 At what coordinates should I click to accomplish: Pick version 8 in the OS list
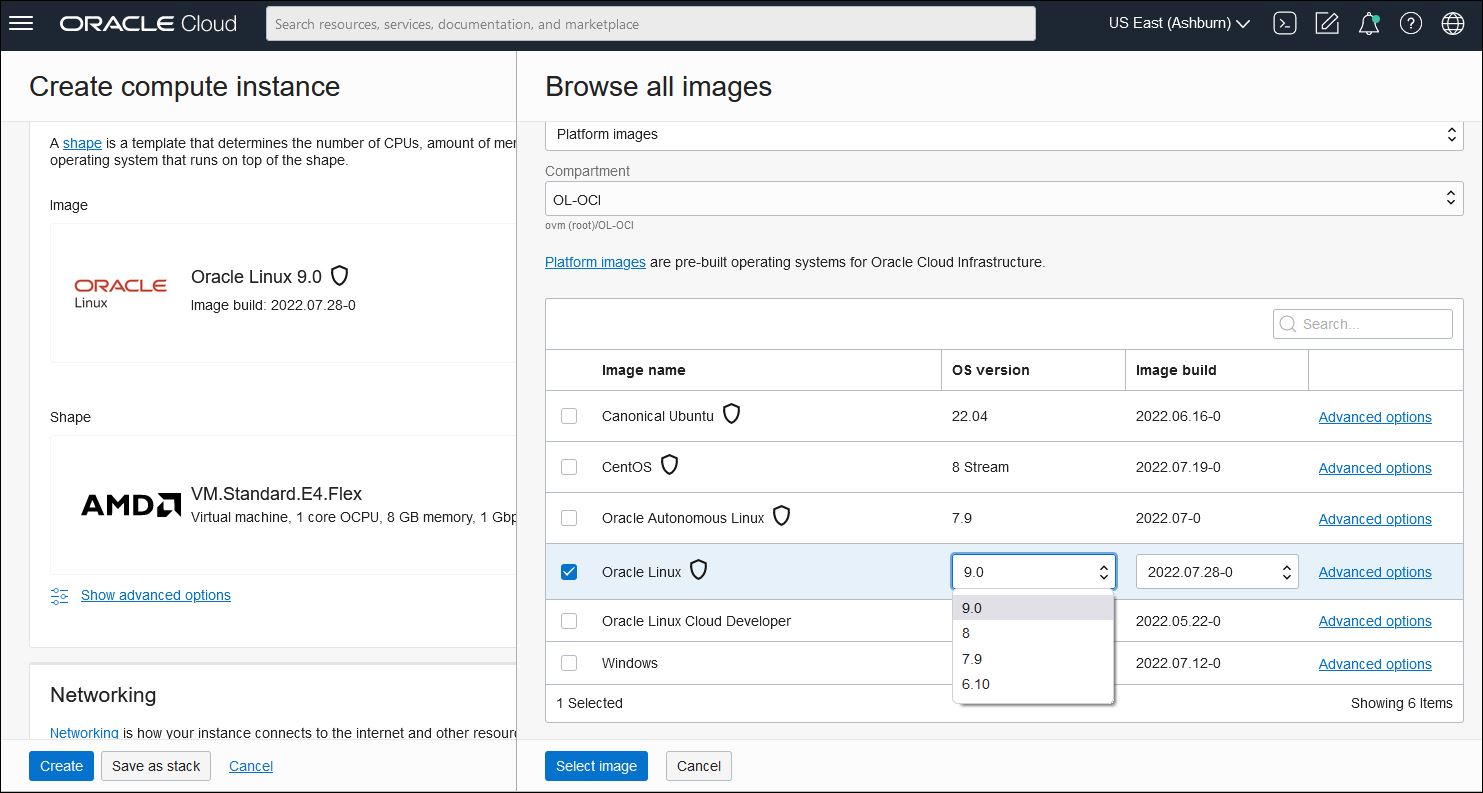[966, 633]
